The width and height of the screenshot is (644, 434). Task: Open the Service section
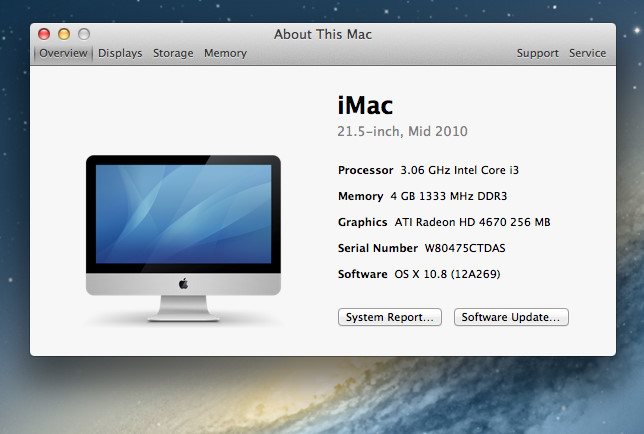click(x=587, y=53)
